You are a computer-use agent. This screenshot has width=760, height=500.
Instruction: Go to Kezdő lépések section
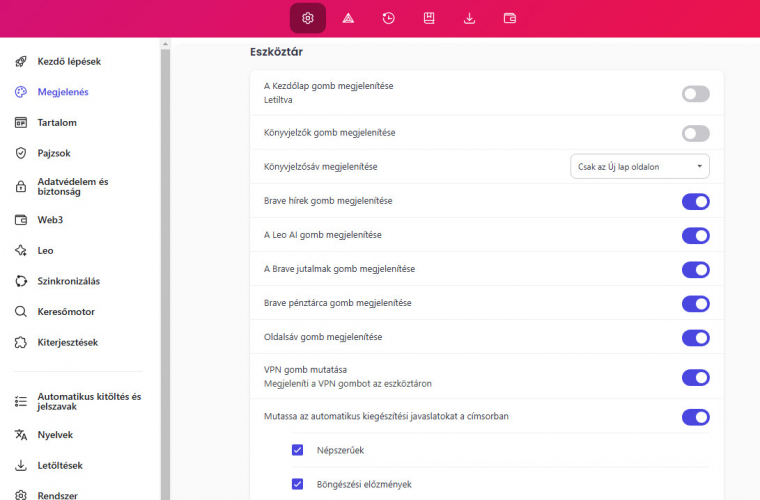pyautogui.click(x=69, y=62)
